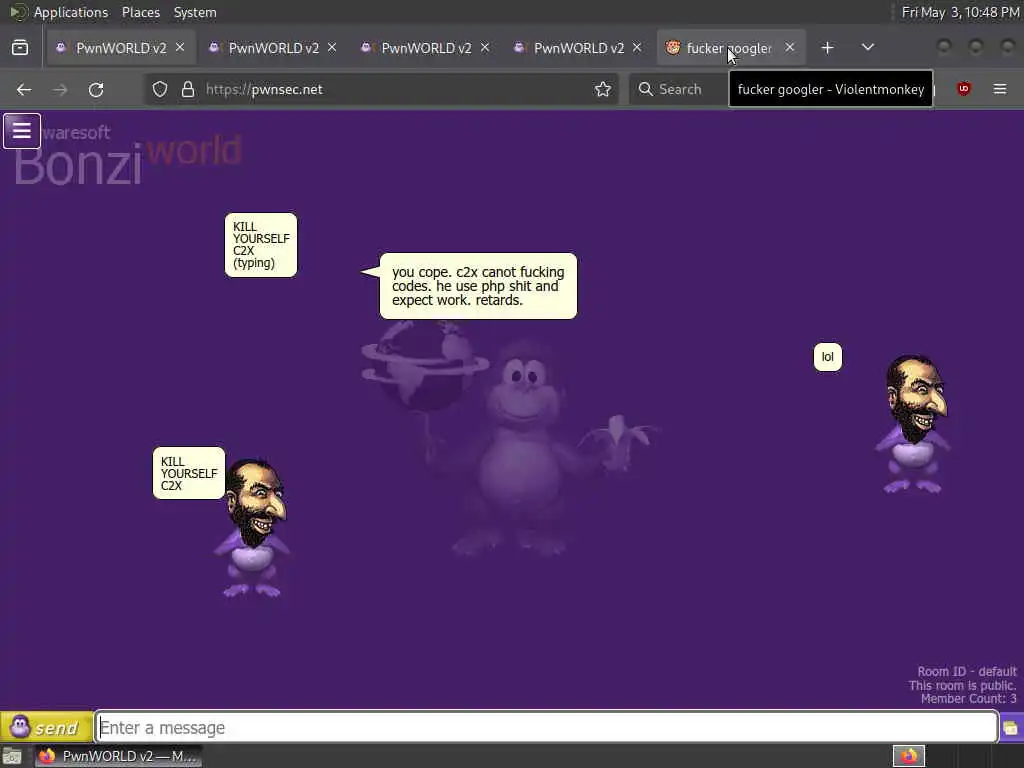Reload the current page

point(96,89)
